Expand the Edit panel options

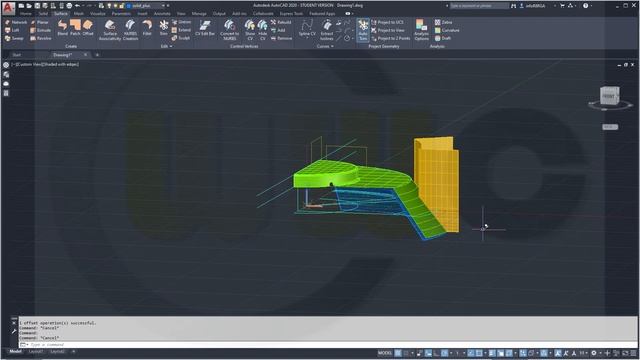coord(166,47)
